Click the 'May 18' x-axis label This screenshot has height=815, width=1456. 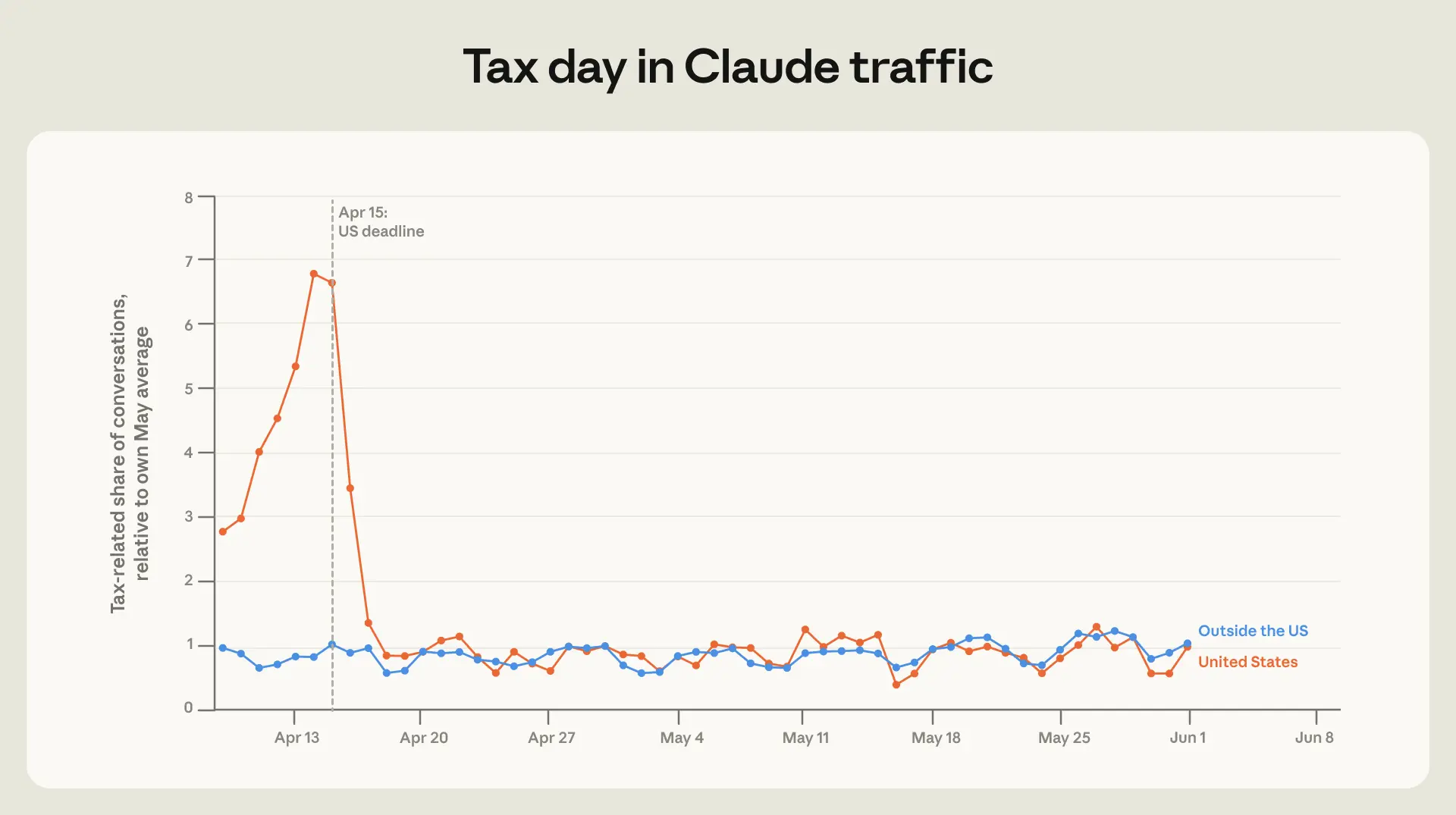click(x=936, y=738)
